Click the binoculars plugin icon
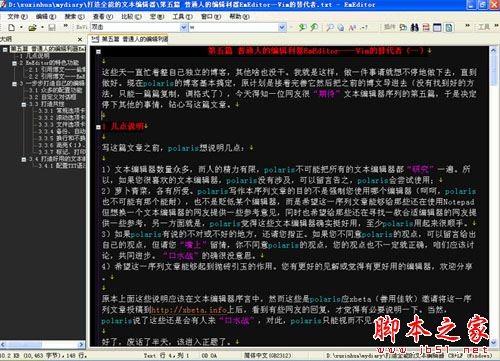 [414, 27]
